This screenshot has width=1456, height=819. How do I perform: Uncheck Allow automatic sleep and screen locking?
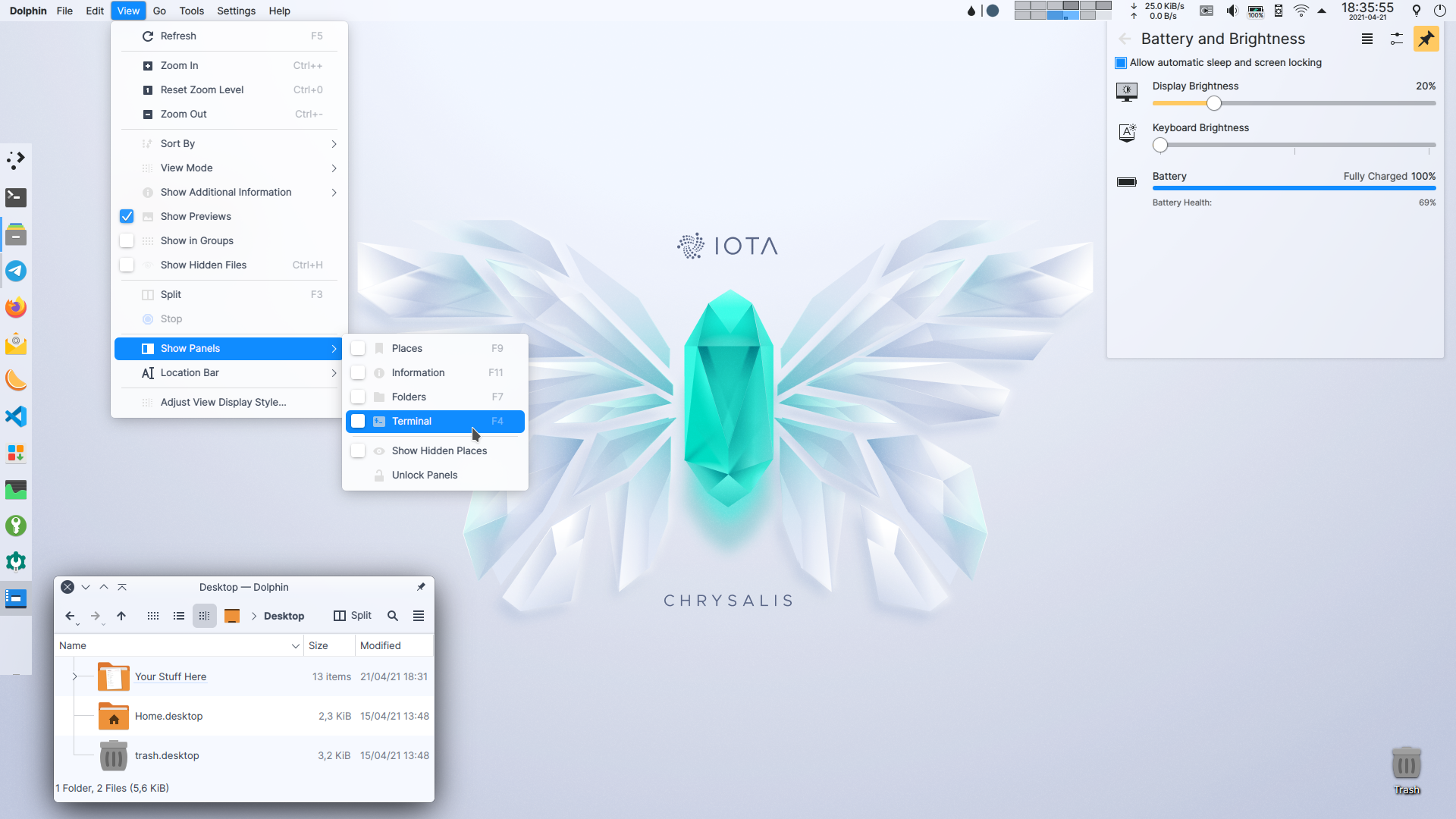pos(1121,63)
